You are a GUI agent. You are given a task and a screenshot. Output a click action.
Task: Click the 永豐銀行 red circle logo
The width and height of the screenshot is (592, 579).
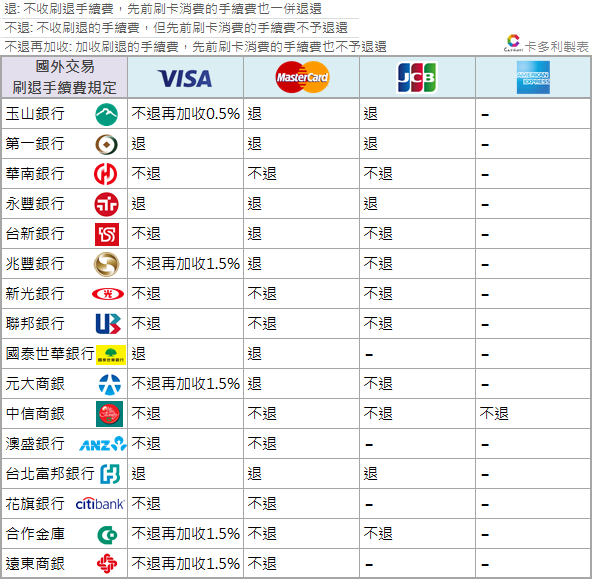pyautogui.click(x=106, y=204)
